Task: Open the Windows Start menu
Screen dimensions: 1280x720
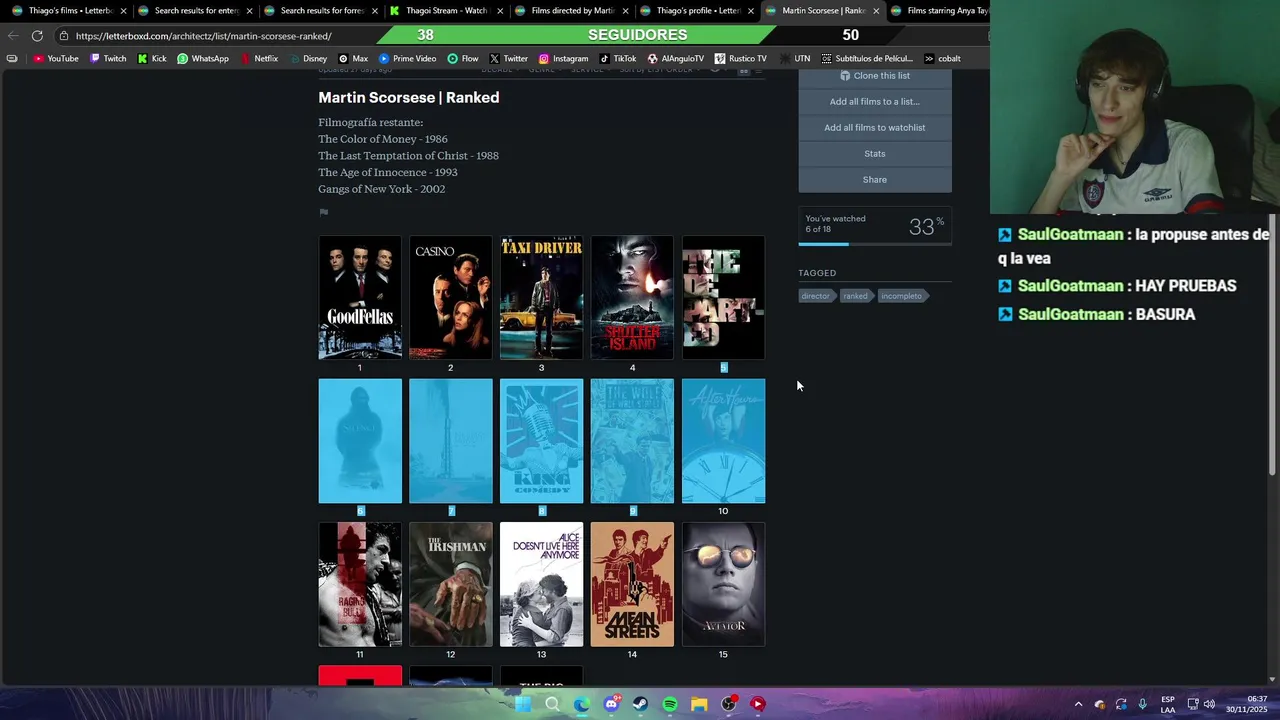Action: (x=522, y=704)
